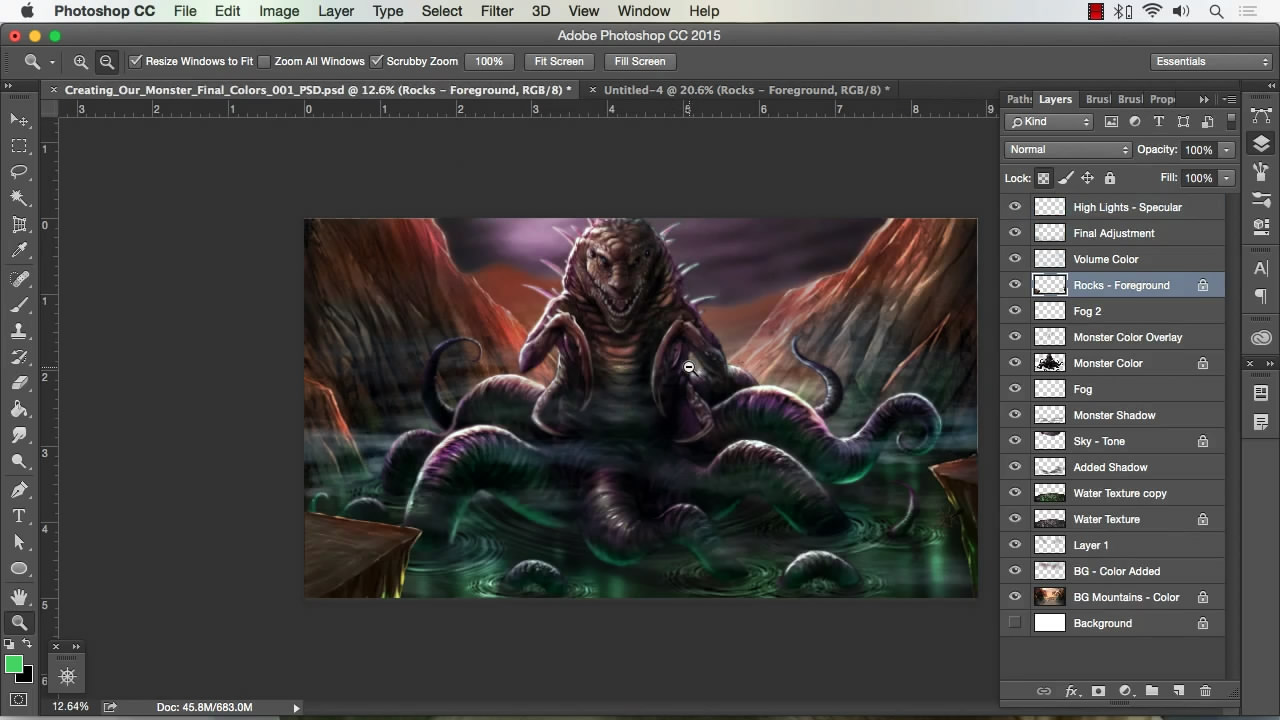Enable Zoom All Windows checkbox
This screenshot has height=720, width=1280.
pyautogui.click(x=265, y=61)
